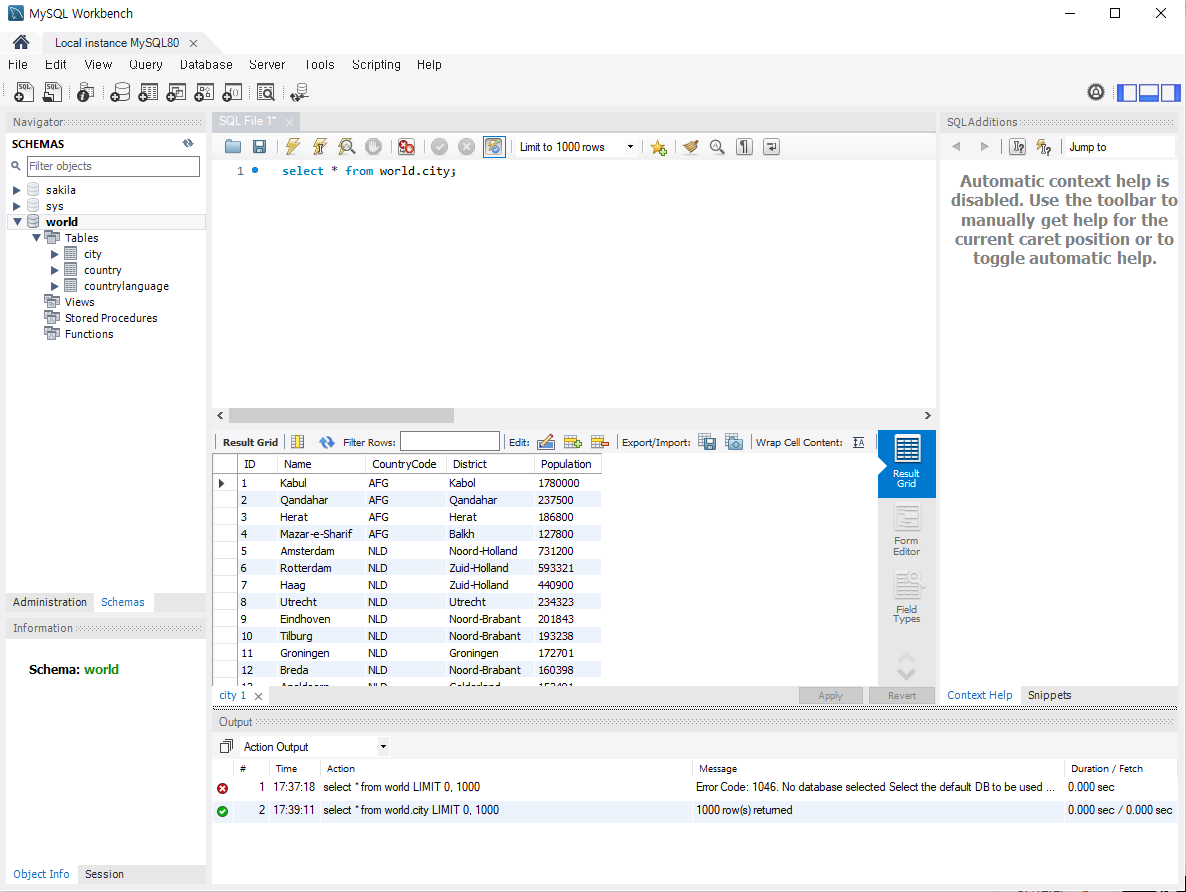Screen dimensions: 1186x892
Task: Open a script file in the editor
Action: click(x=233, y=147)
